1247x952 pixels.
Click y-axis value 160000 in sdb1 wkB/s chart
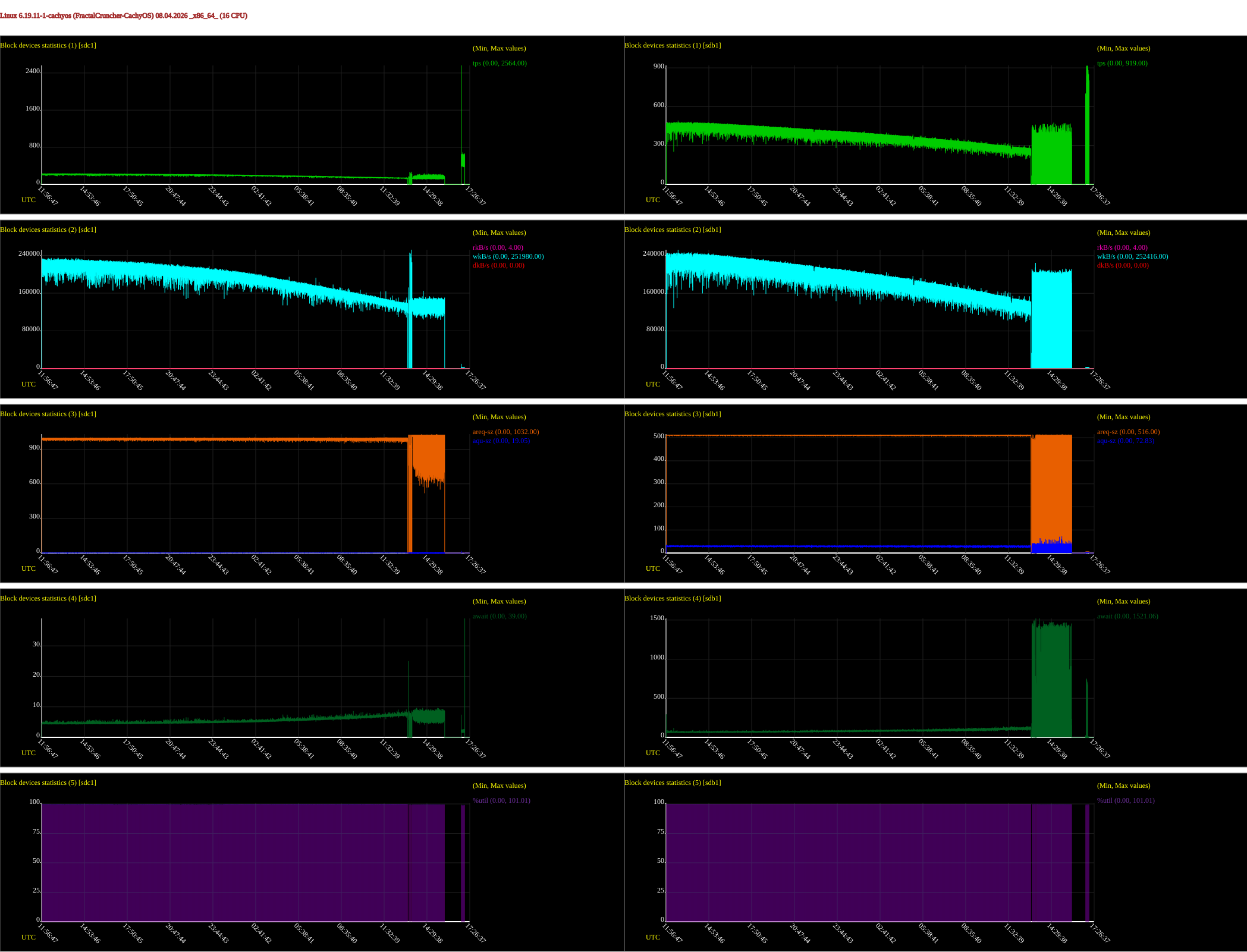pos(654,291)
